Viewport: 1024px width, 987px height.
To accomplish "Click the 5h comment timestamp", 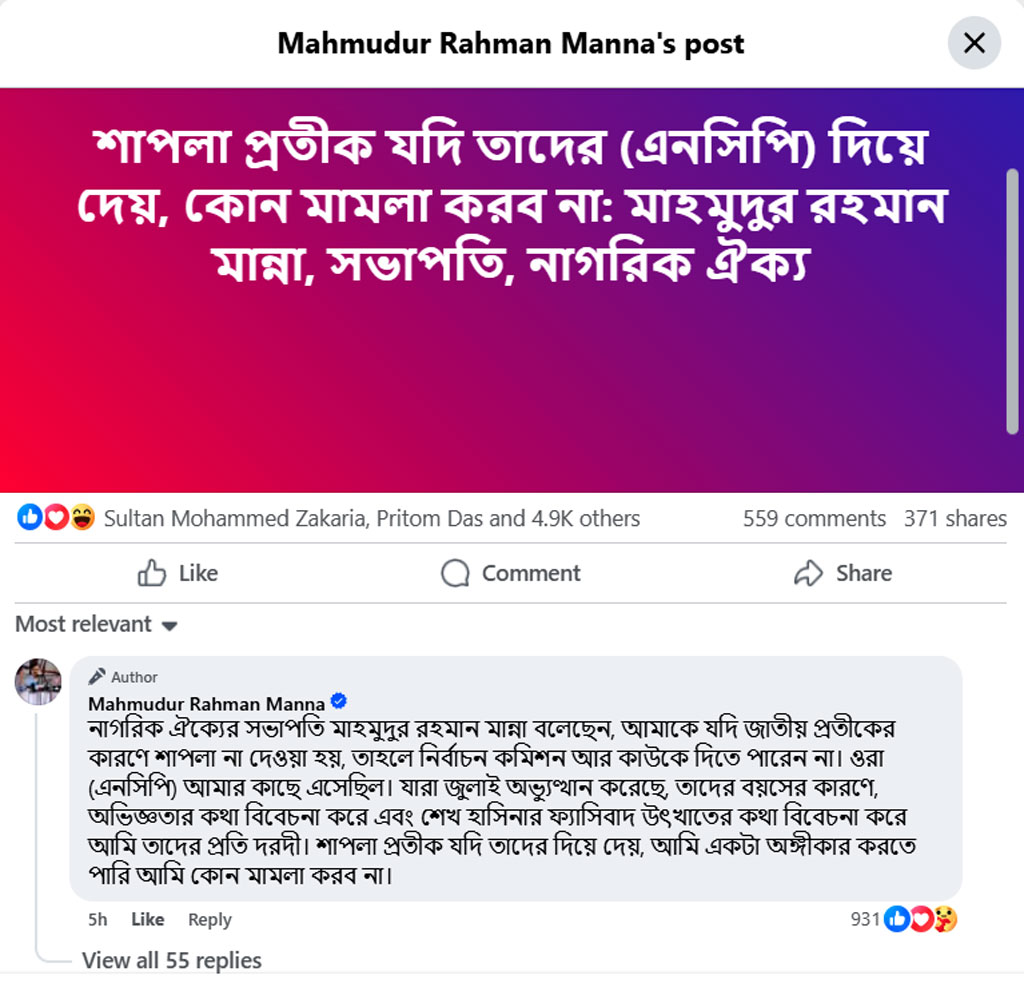I will coord(97,919).
